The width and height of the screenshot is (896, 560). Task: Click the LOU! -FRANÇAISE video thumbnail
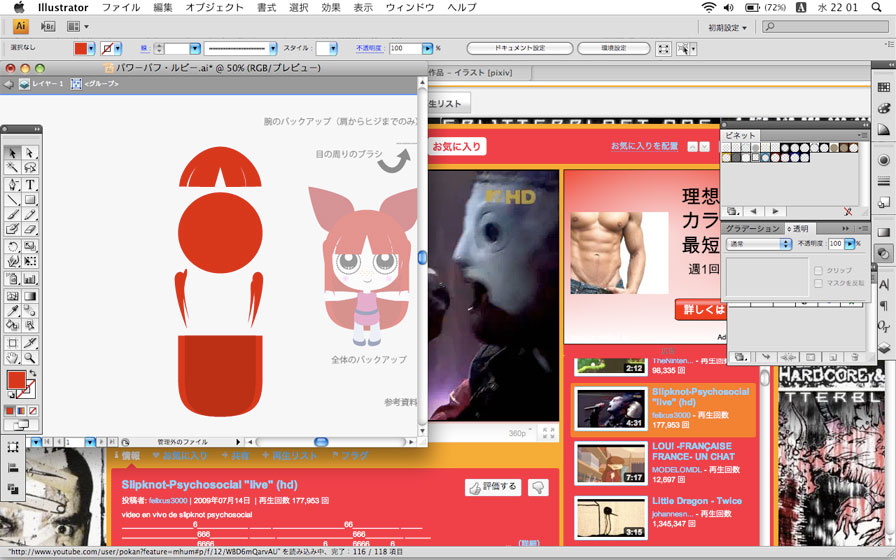coord(610,463)
